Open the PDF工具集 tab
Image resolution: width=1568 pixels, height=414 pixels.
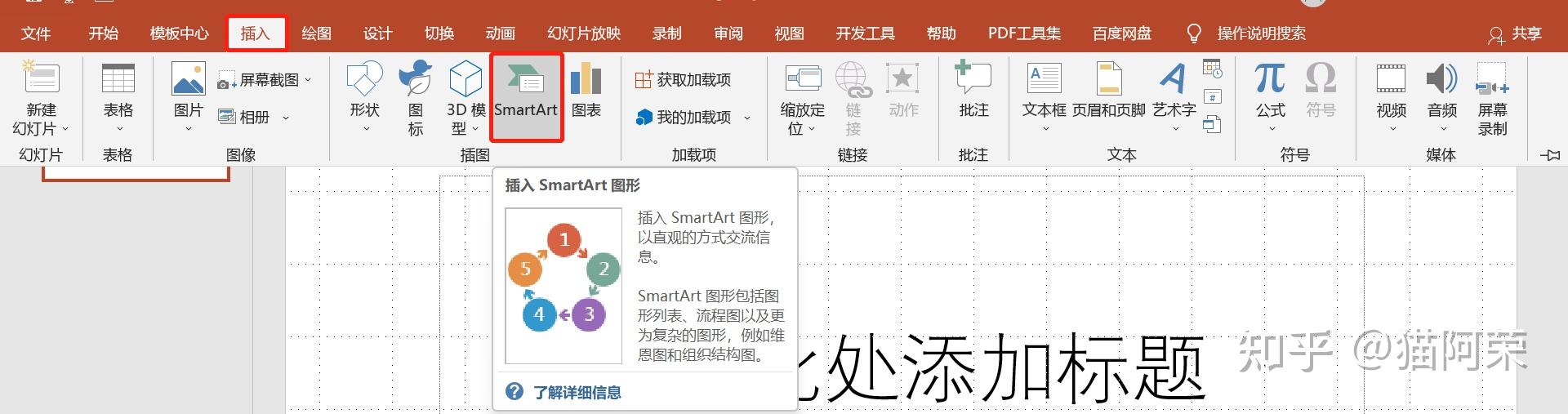click(1024, 33)
